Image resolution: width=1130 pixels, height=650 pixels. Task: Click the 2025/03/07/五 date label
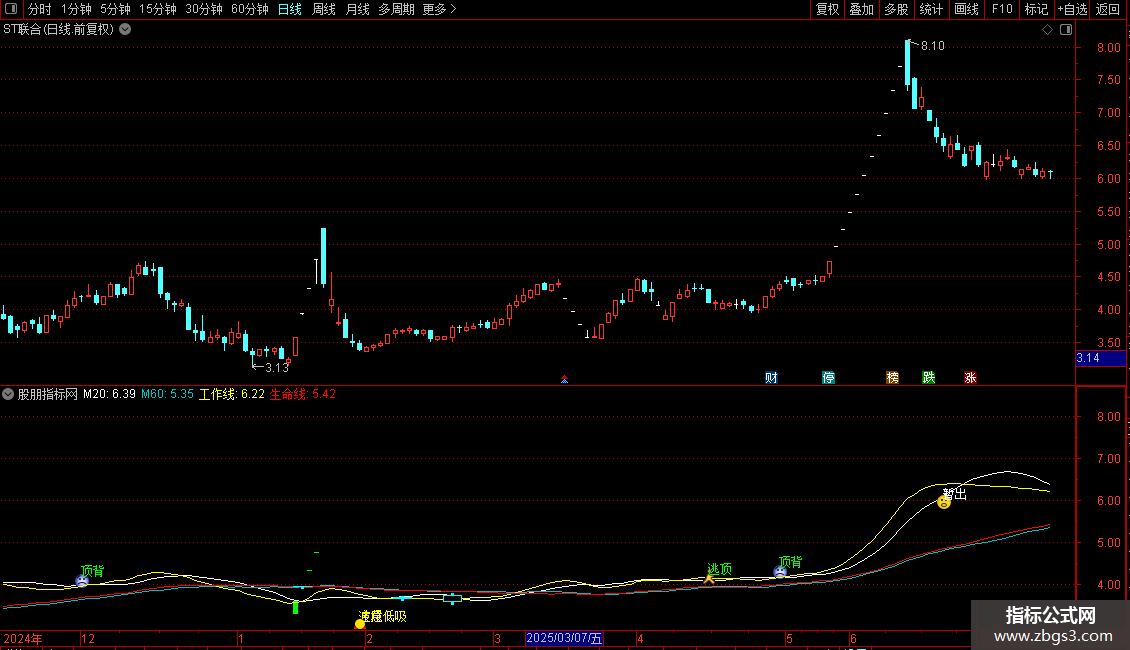coord(564,638)
